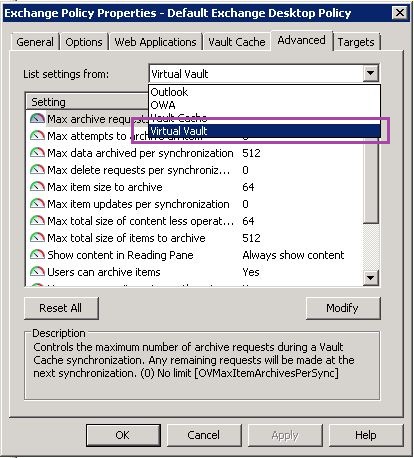414x458 pixels.
Task: Select the Max data archived per synchronization setting
Action: (x=140, y=153)
